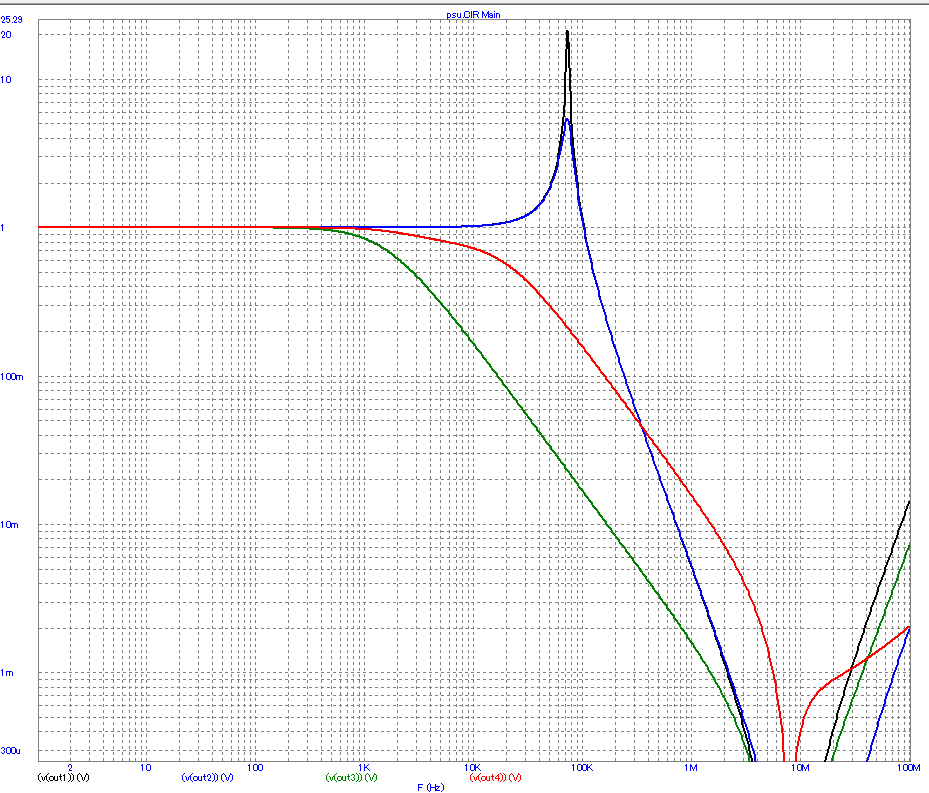Select the v(out2) trace legend label
The height and width of the screenshot is (793, 929).
click(207, 777)
